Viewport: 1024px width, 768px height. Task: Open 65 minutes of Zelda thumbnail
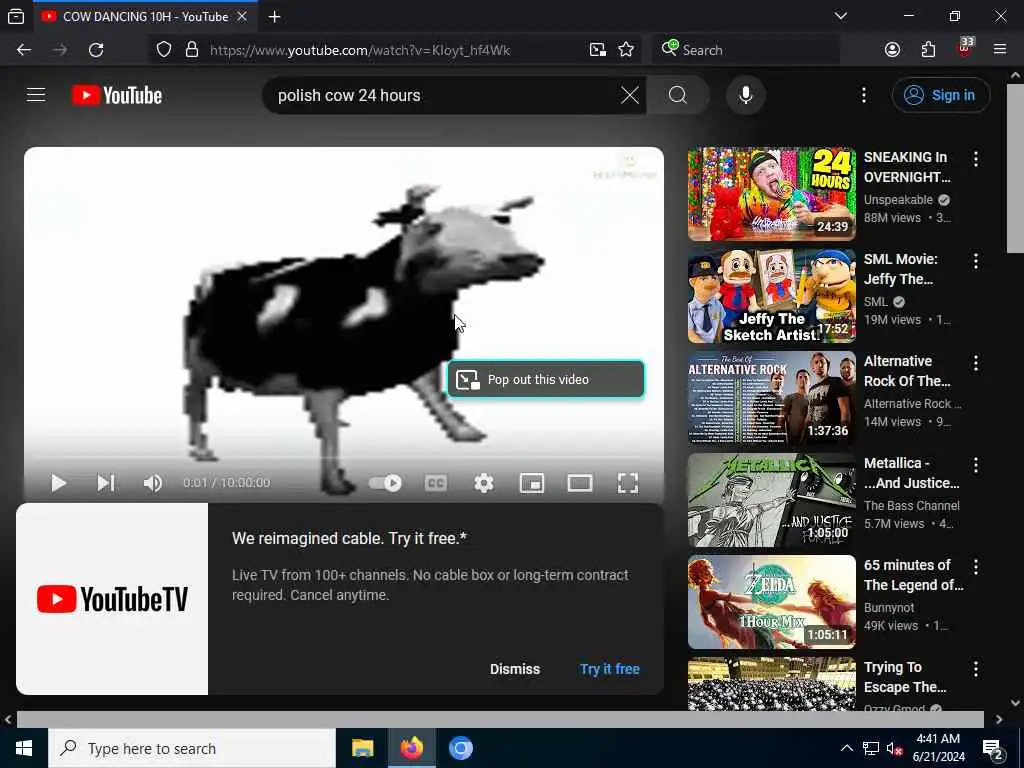click(x=772, y=601)
